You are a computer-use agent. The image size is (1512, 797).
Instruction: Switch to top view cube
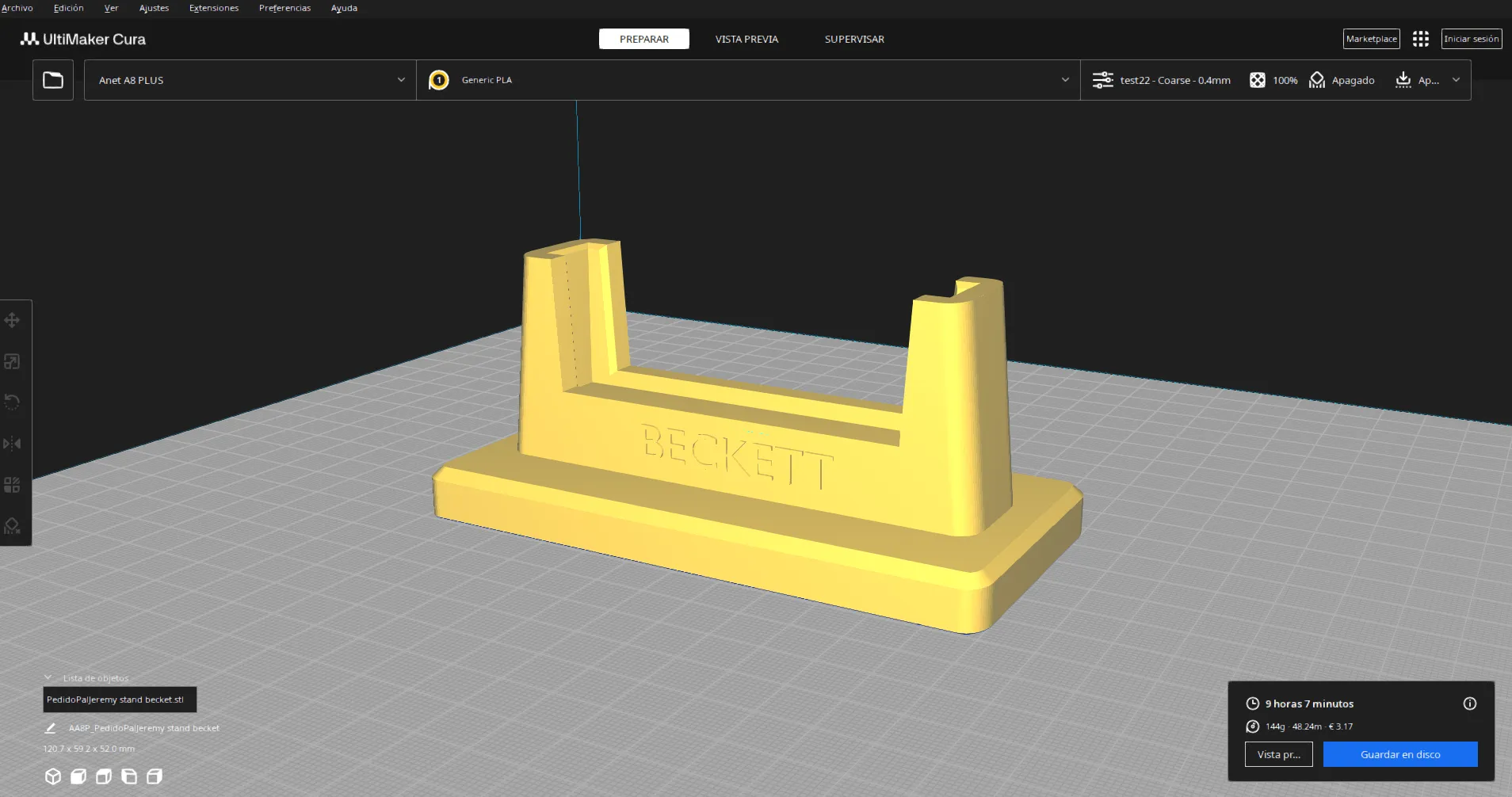(x=104, y=776)
